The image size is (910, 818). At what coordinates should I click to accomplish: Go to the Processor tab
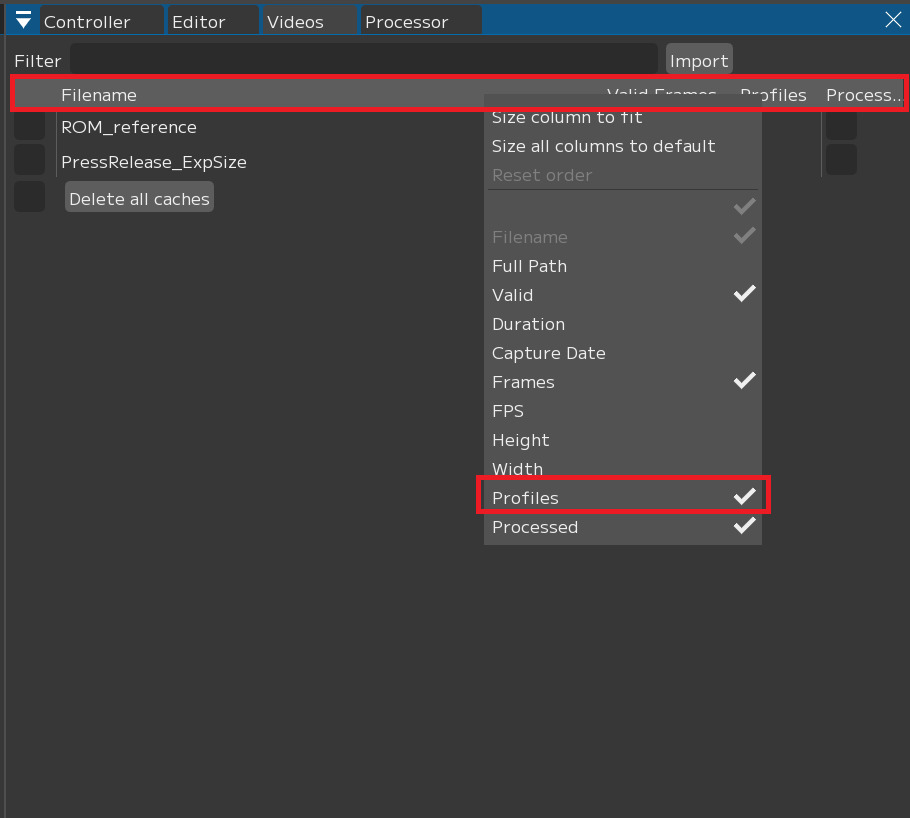point(420,21)
